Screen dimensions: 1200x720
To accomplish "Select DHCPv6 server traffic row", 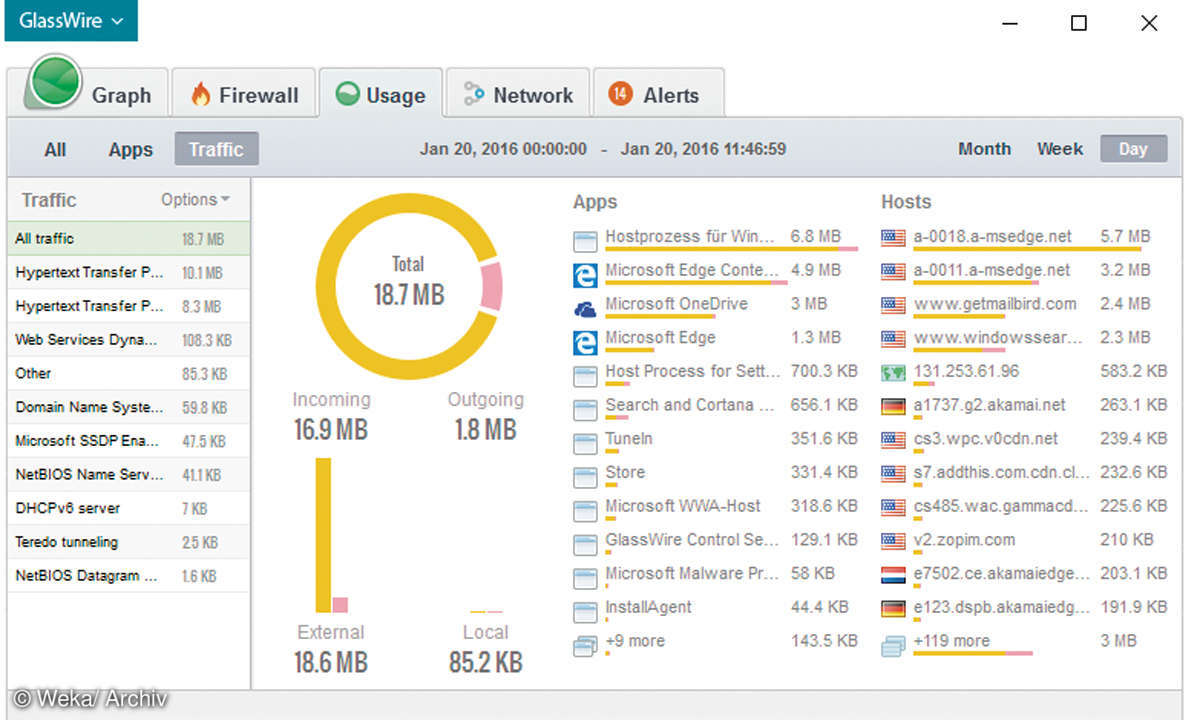I will pyautogui.click(x=129, y=508).
